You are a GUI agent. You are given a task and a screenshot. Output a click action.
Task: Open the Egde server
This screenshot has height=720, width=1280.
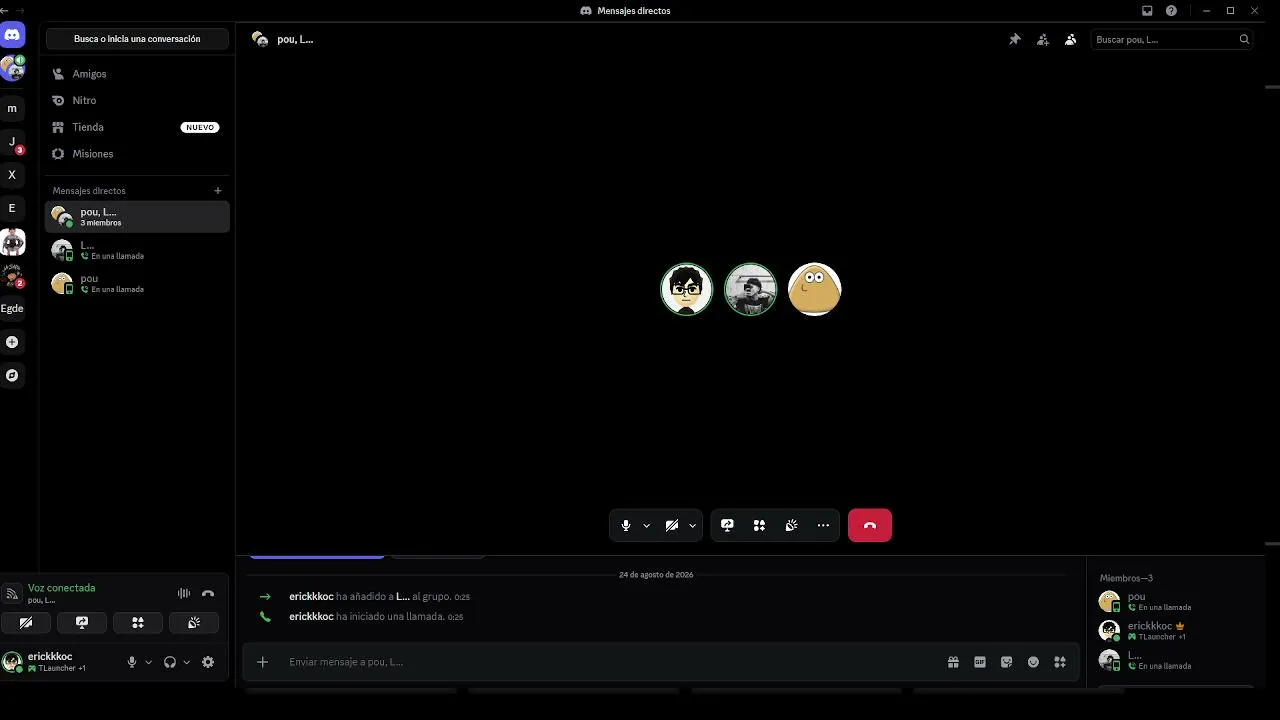[12, 308]
